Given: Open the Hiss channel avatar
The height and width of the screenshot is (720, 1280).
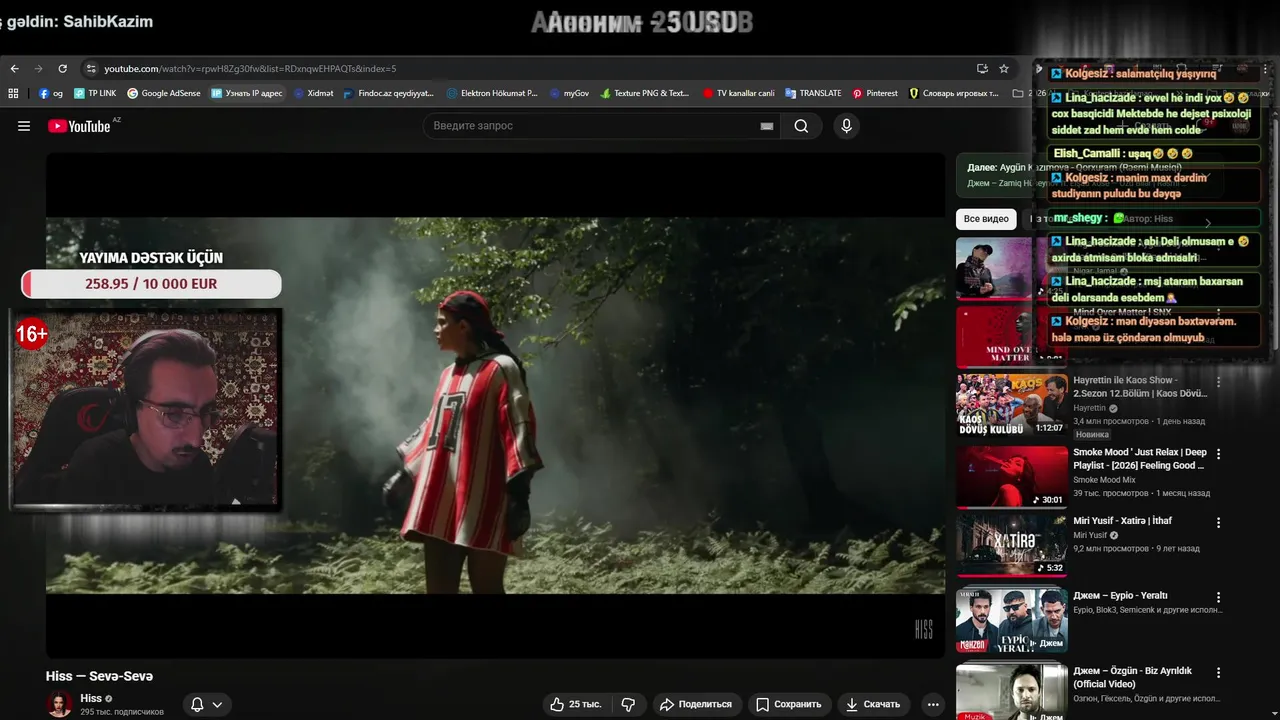Looking at the screenshot, I should coord(60,704).
